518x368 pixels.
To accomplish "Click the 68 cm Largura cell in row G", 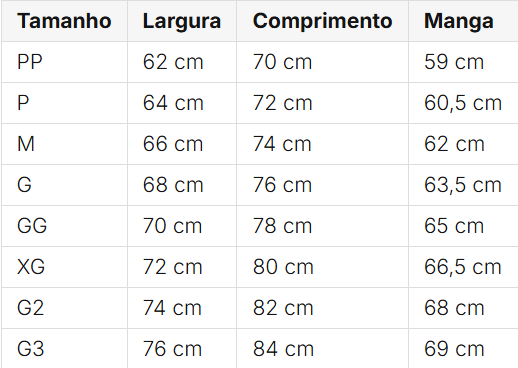I will coord(182,185).
